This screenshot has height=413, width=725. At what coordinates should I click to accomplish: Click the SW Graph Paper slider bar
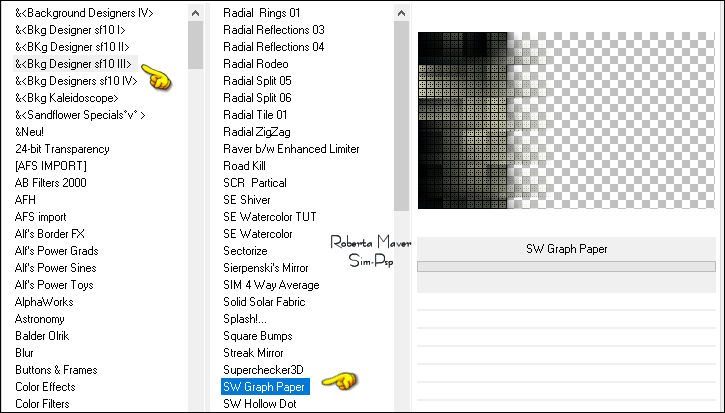click(566, 267)
